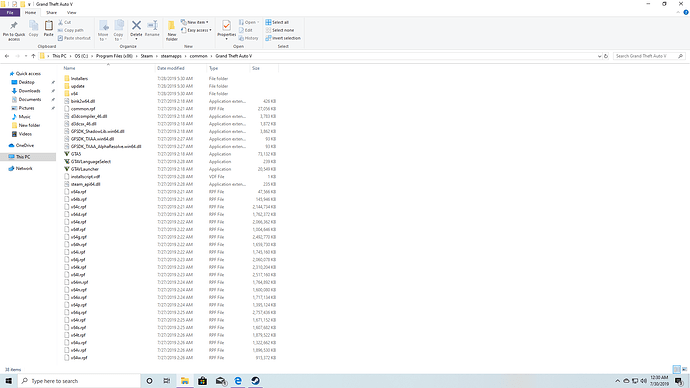Open the New item dropdown
Screen dimensions: 690x388
point(195,22)
